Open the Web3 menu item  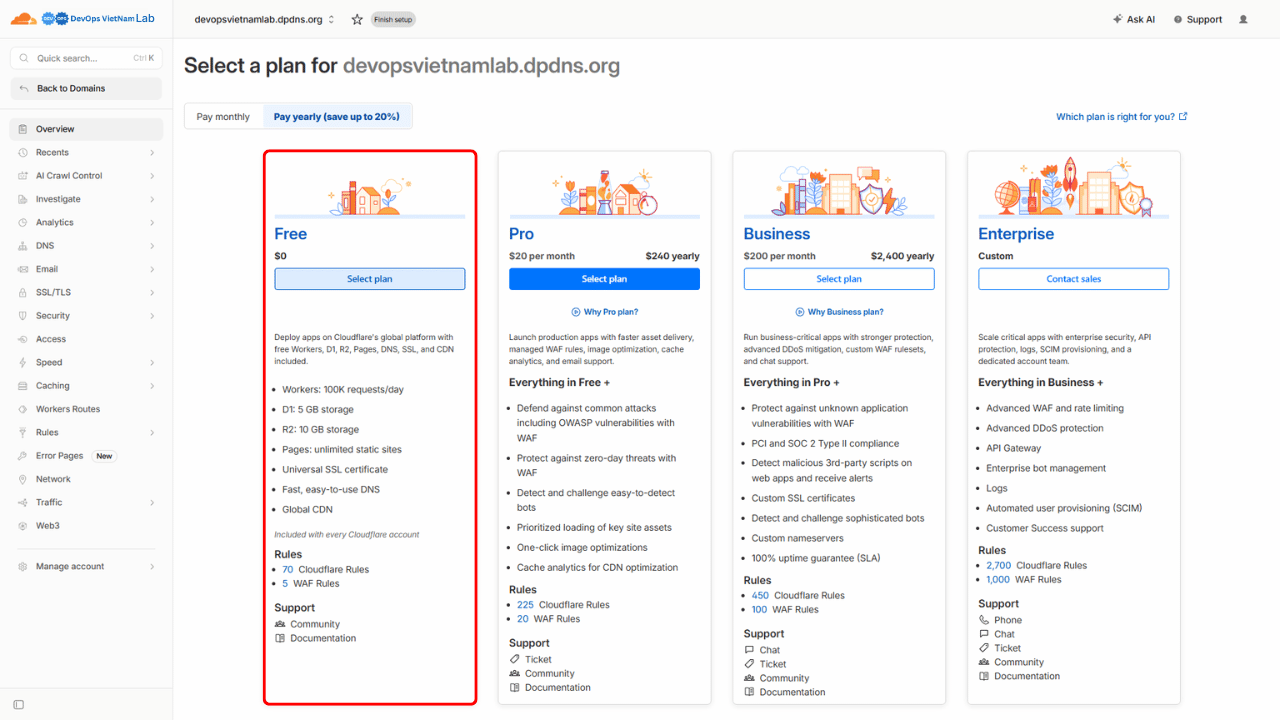coord(86,526)
